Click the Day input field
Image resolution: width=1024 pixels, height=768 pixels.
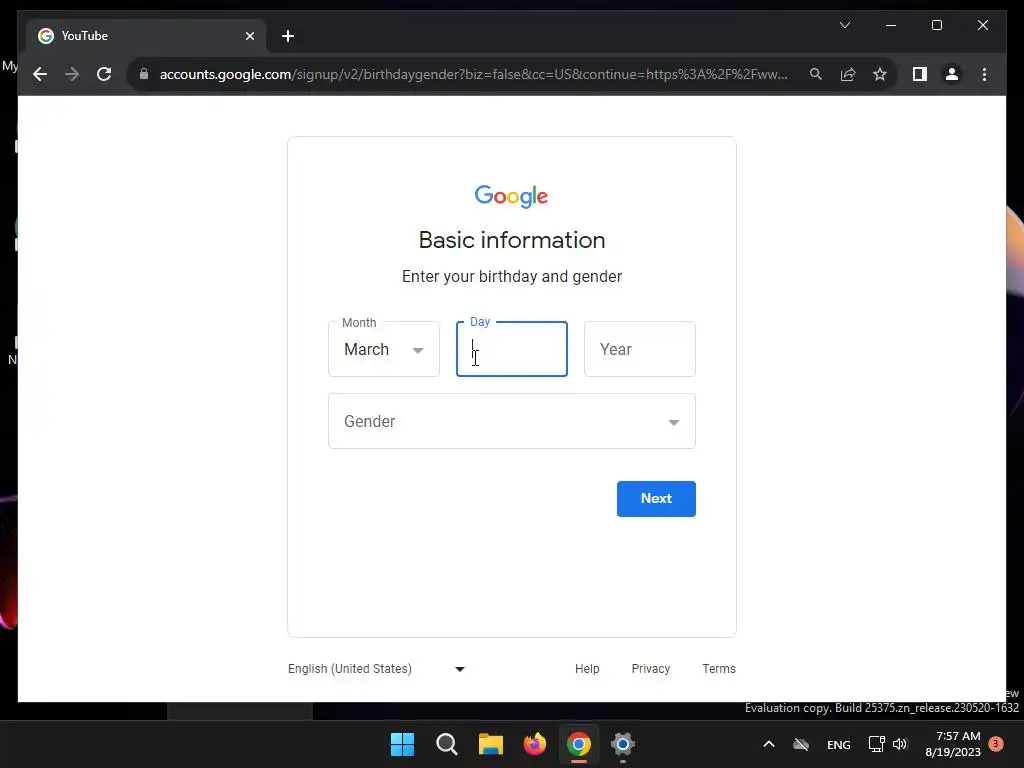coord(511,349)
